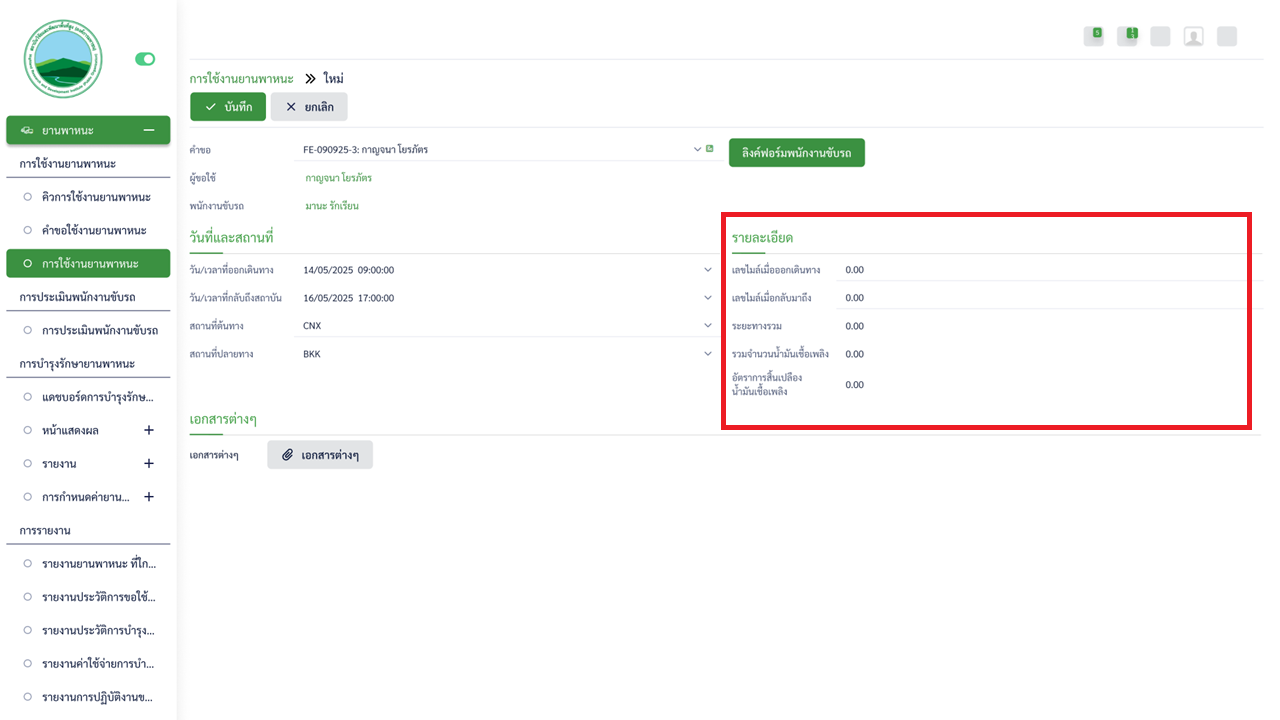Click the vehicle icon in ยานพาหนะ menu

coord(27,131)
